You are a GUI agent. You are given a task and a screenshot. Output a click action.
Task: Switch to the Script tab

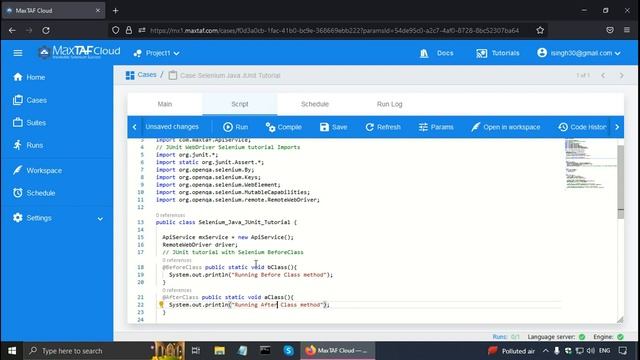click(240, 104)
